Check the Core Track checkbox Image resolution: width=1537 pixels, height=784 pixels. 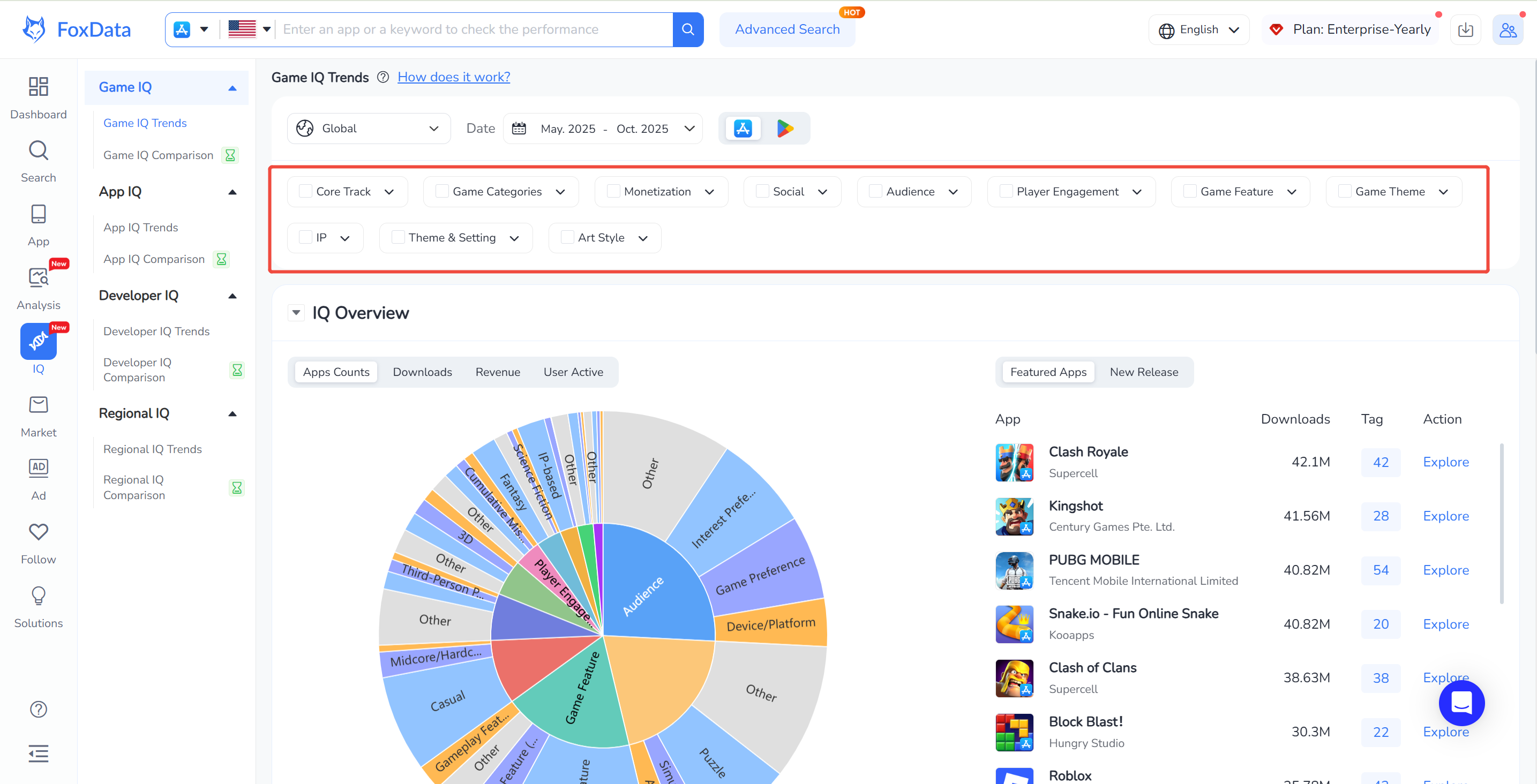pos(305,192)
